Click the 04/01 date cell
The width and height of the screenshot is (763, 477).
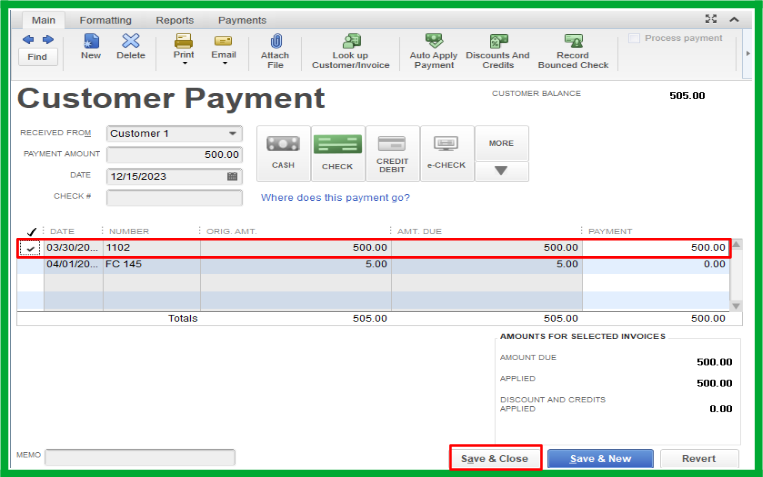coord(73,264)
